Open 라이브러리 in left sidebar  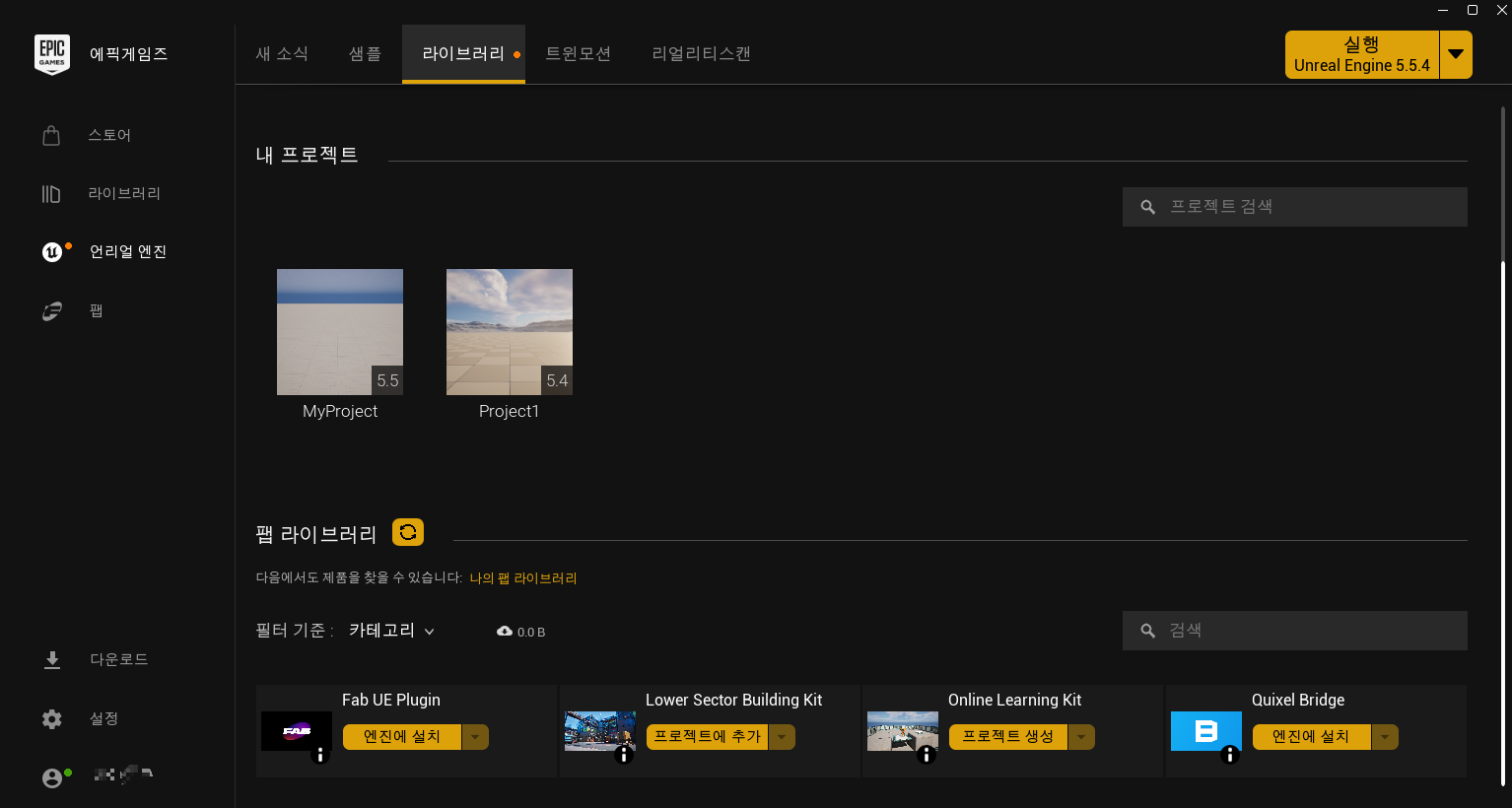[124, 194]
